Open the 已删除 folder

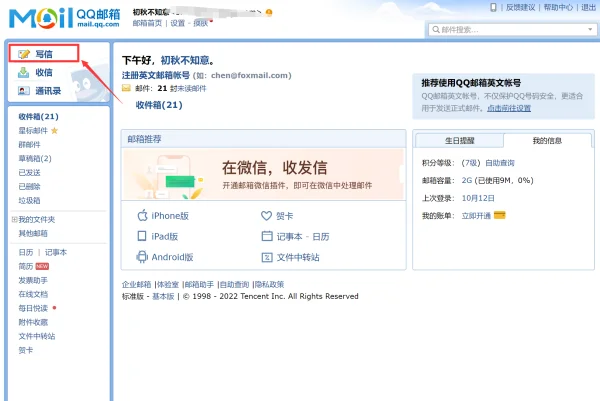click(x=29, y=186)
